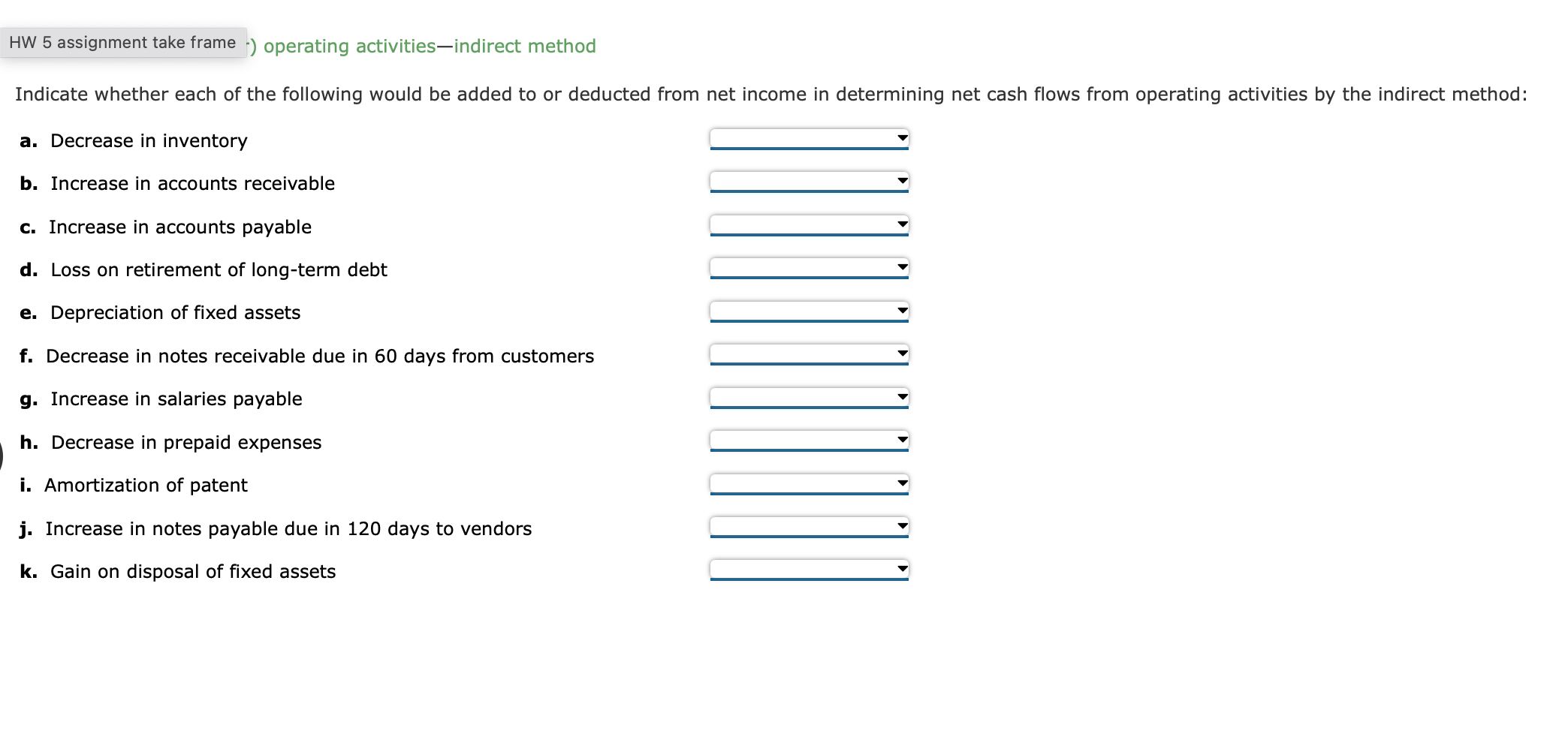Viewport: 1568px width, 743px height.
Task: Expand the Loss on retirement of long-term debt dropdown
Action: (807, 267)
